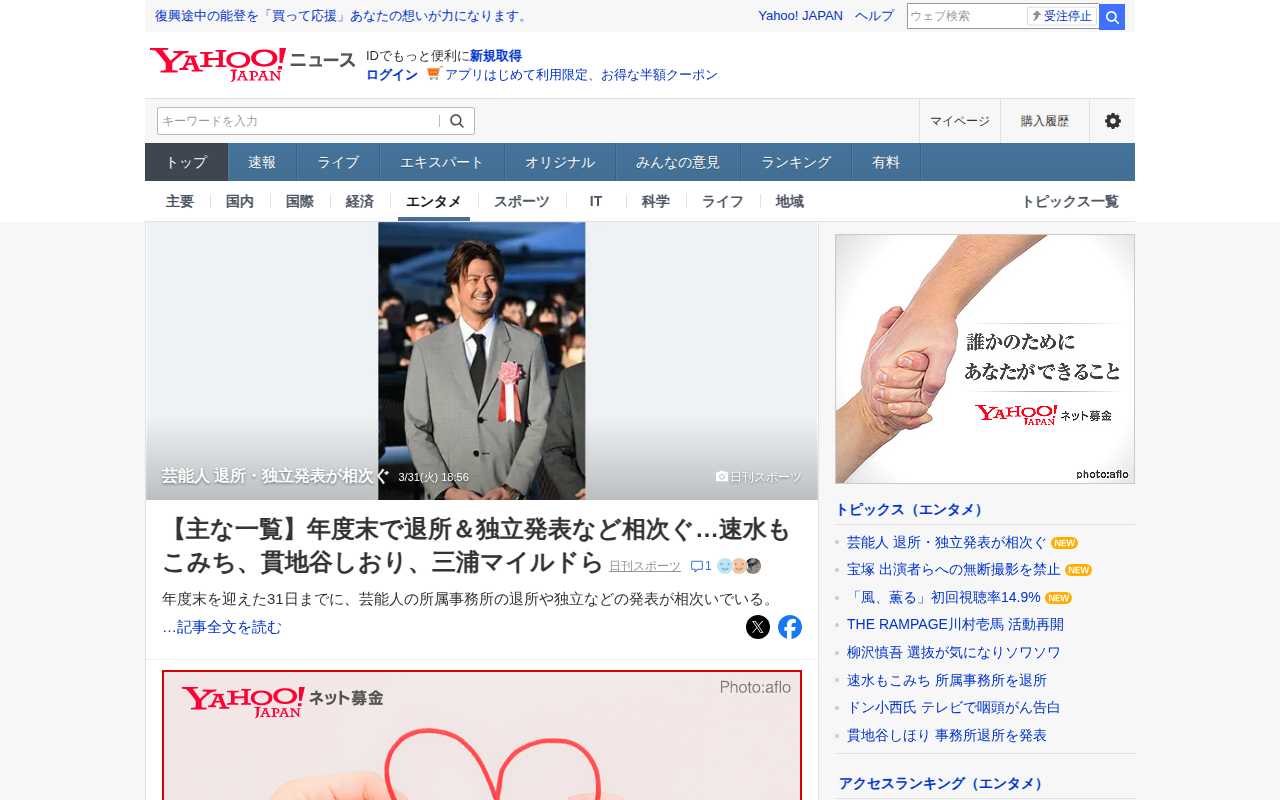The image size is (1280, 800).
Task: Open マイページ
Action: [960, 121]
